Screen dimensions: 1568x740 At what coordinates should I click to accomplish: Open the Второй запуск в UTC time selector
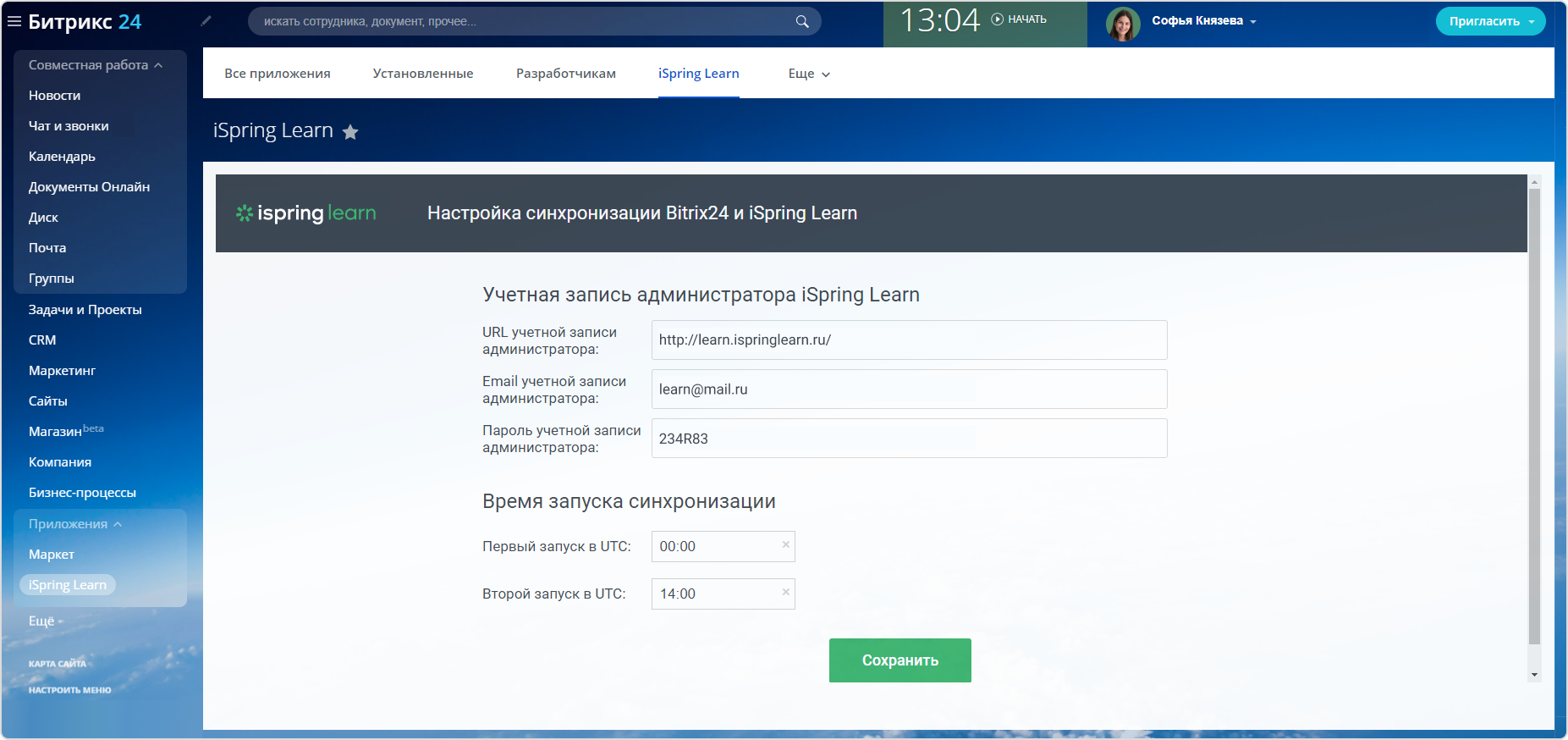tap(723, 594)
